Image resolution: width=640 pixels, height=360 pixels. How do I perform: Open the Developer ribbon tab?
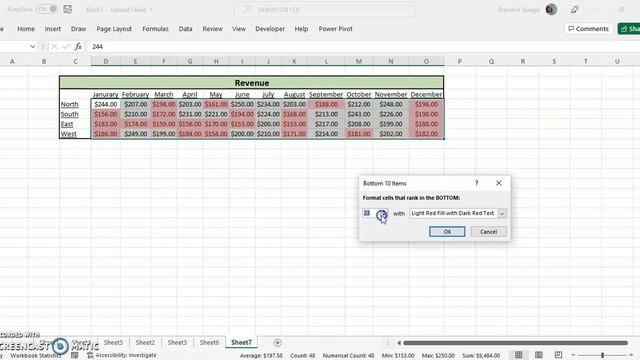point(270,29)
